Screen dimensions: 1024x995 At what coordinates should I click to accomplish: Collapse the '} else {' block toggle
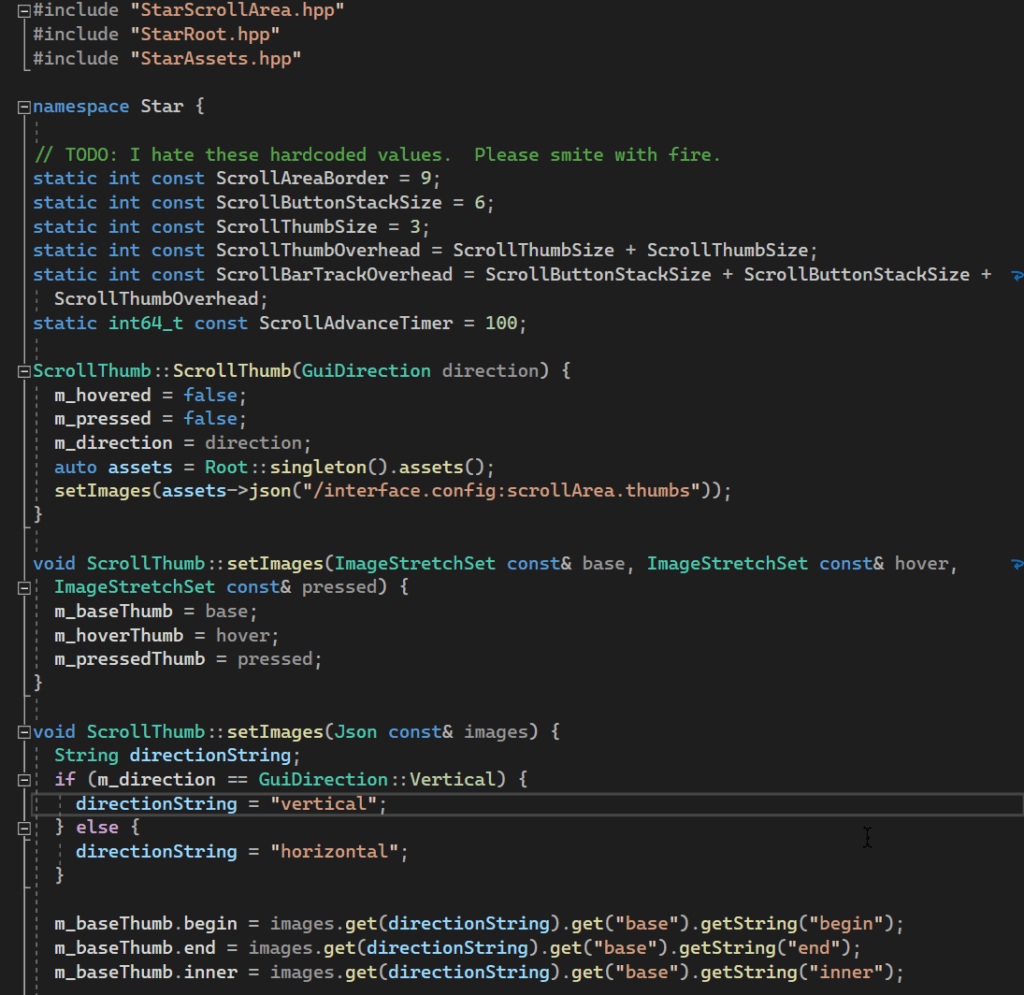pyautogui.click(x=24, y=828)
